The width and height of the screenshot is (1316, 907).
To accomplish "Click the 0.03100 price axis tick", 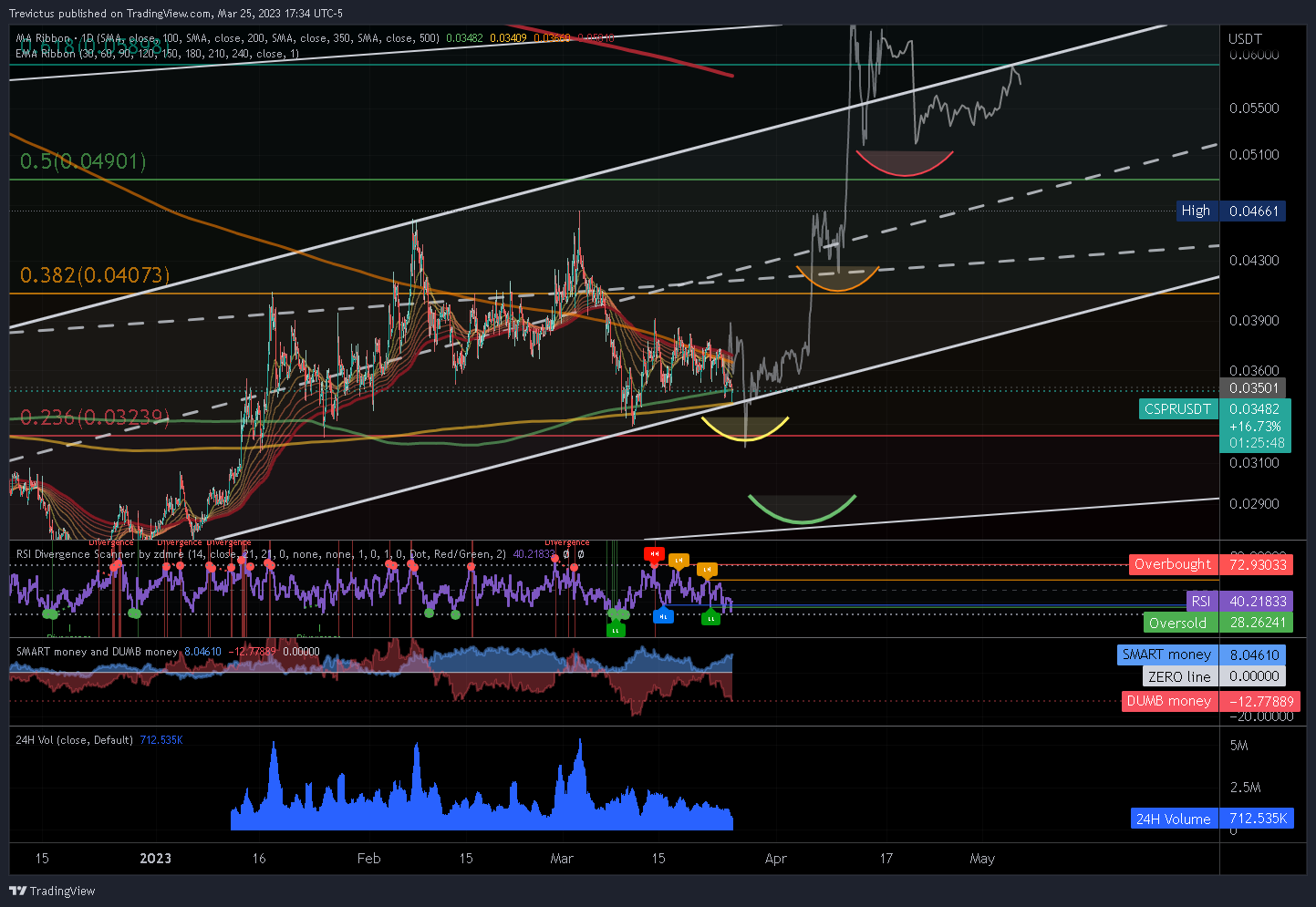I will (1254, 462).
